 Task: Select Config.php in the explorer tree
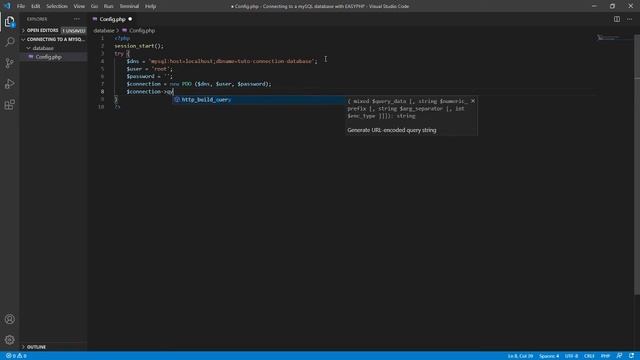point(53,57)
